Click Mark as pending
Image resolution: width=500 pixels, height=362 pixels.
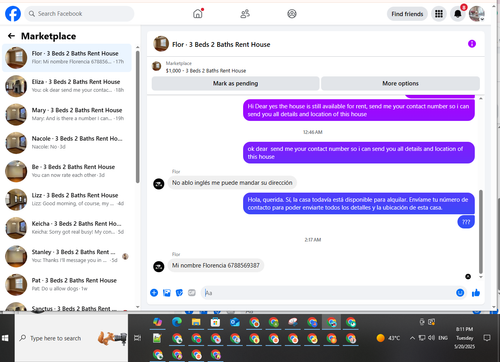tap(235, 83)
